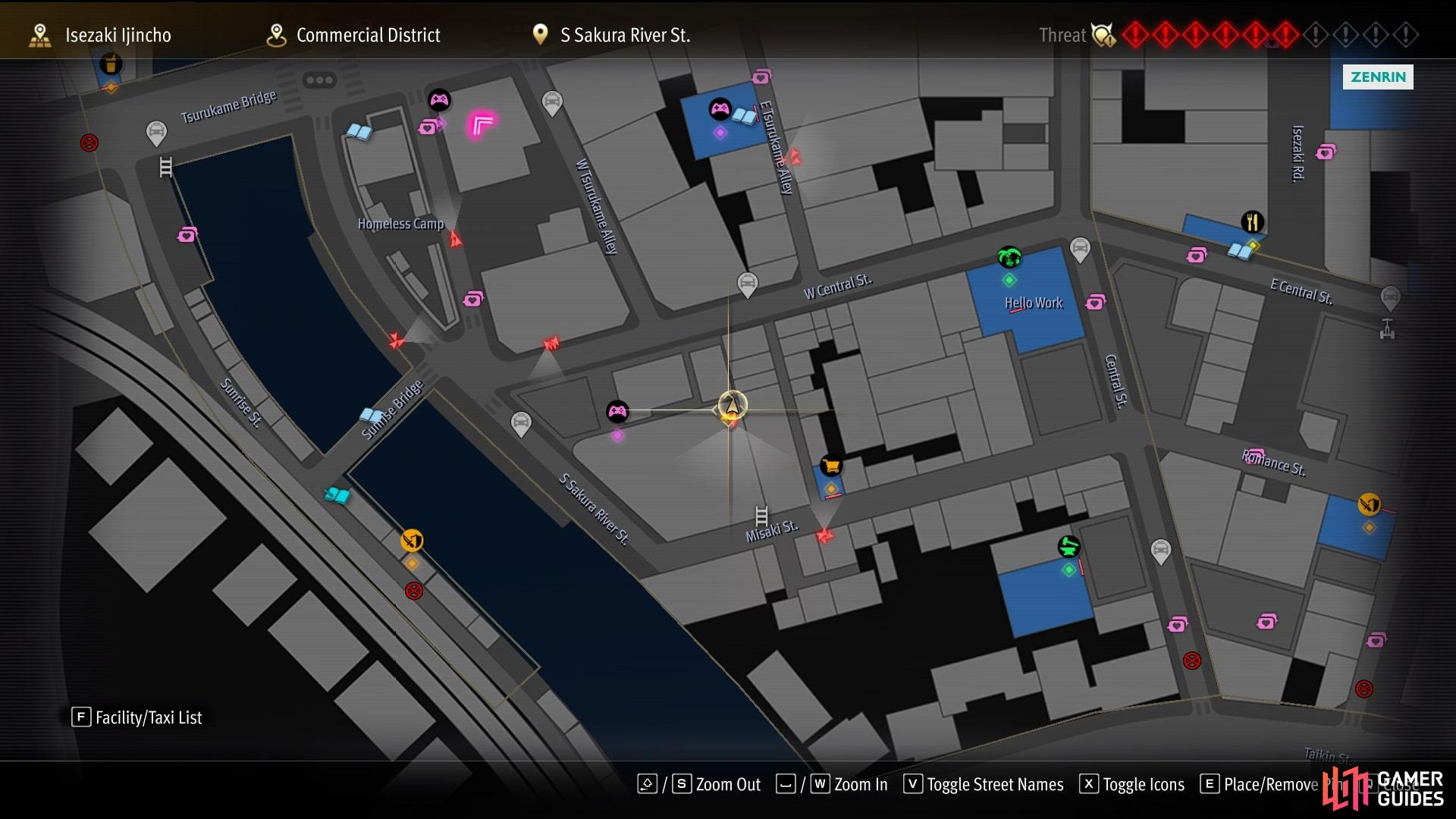
Task: Select the taxi marker next to Hello Work
Action: click(x=1080, y=249)
